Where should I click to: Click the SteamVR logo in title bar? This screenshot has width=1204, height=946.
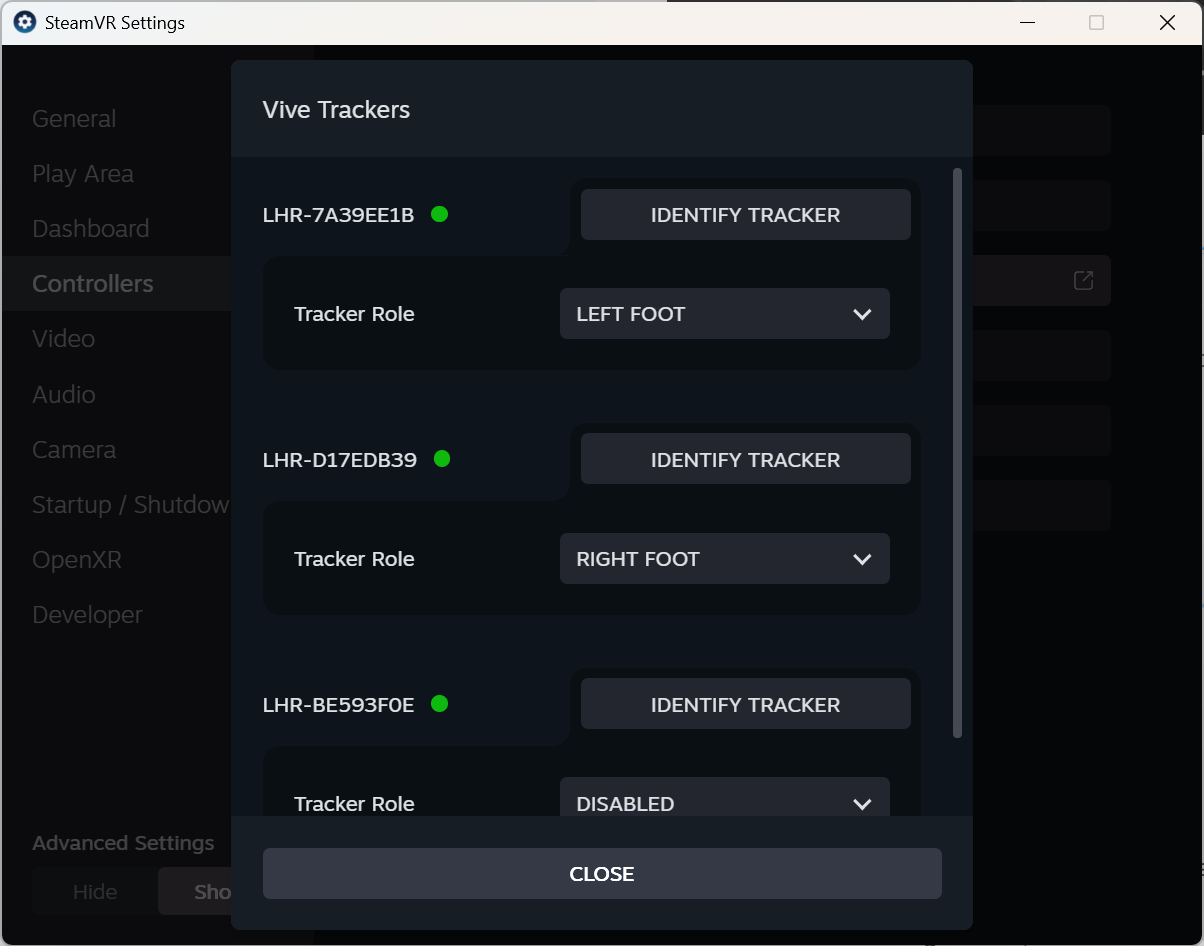coord(25,22)
